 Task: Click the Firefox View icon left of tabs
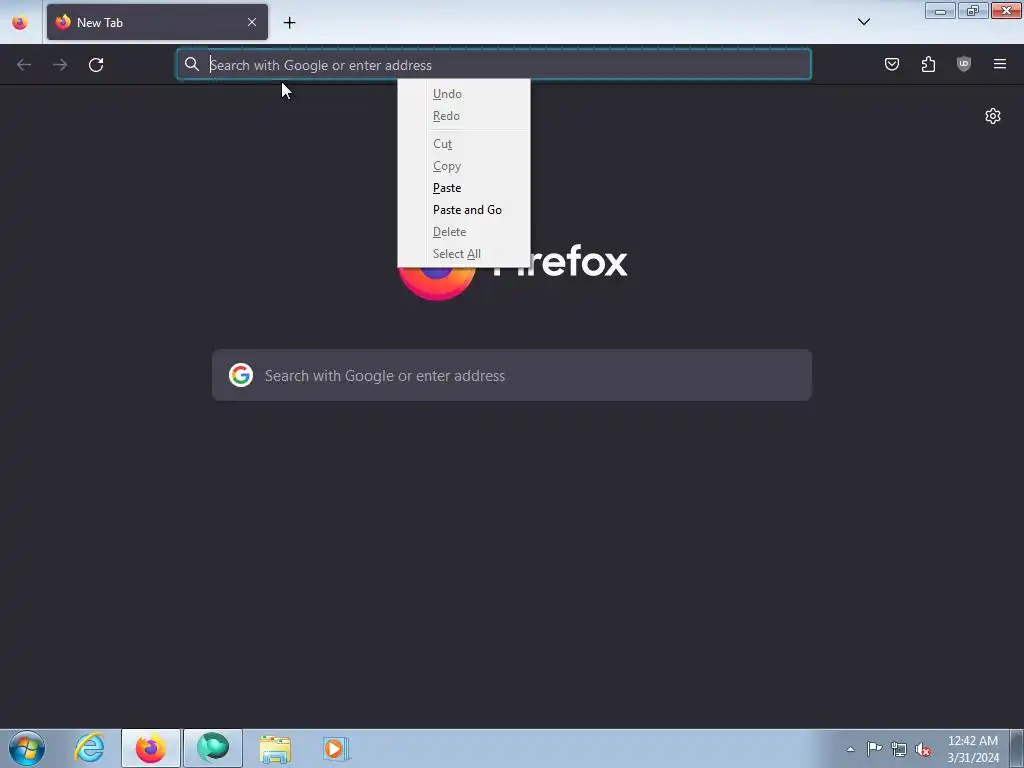[x=20, y=22]
